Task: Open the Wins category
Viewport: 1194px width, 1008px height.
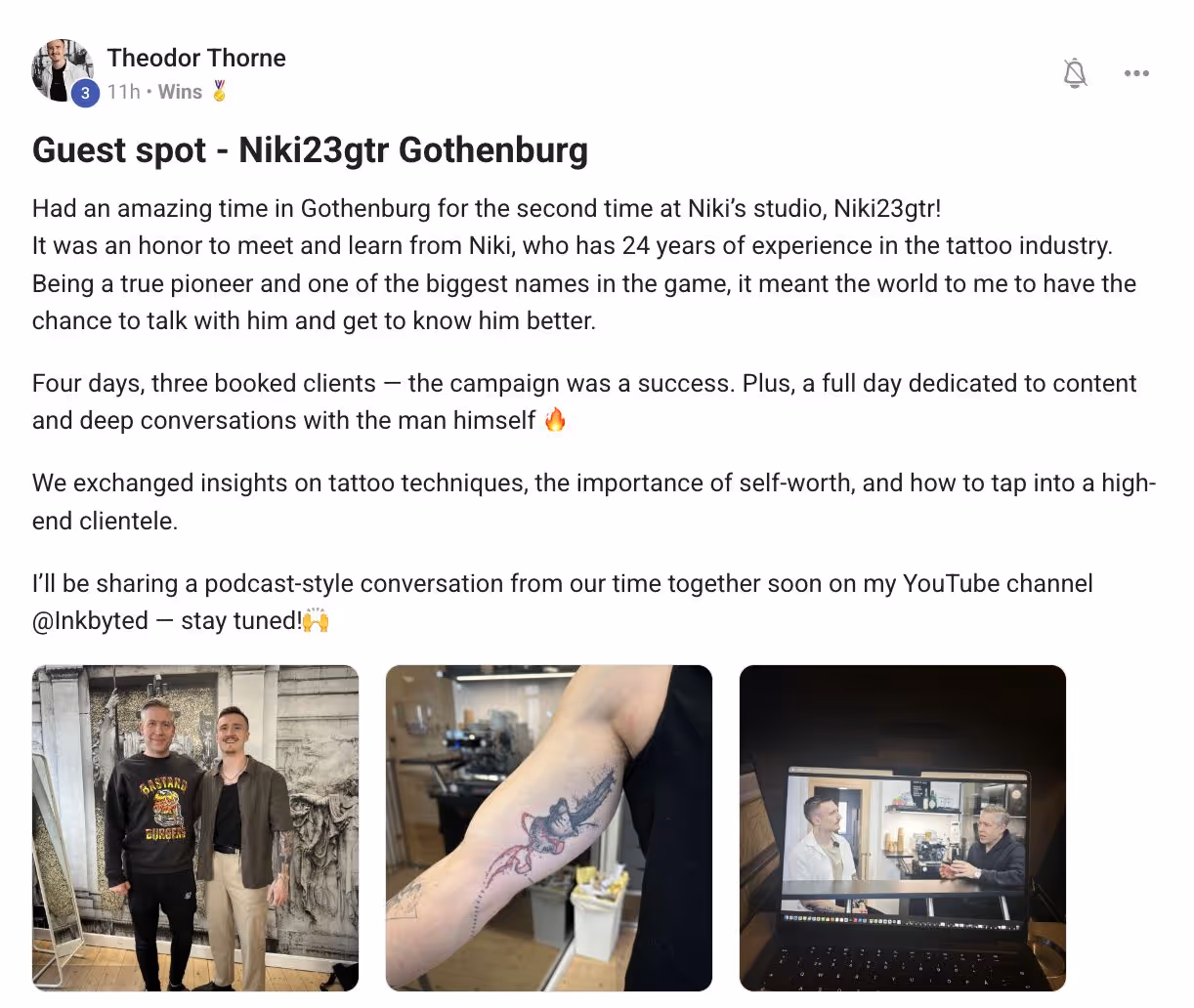Action: 180,92
